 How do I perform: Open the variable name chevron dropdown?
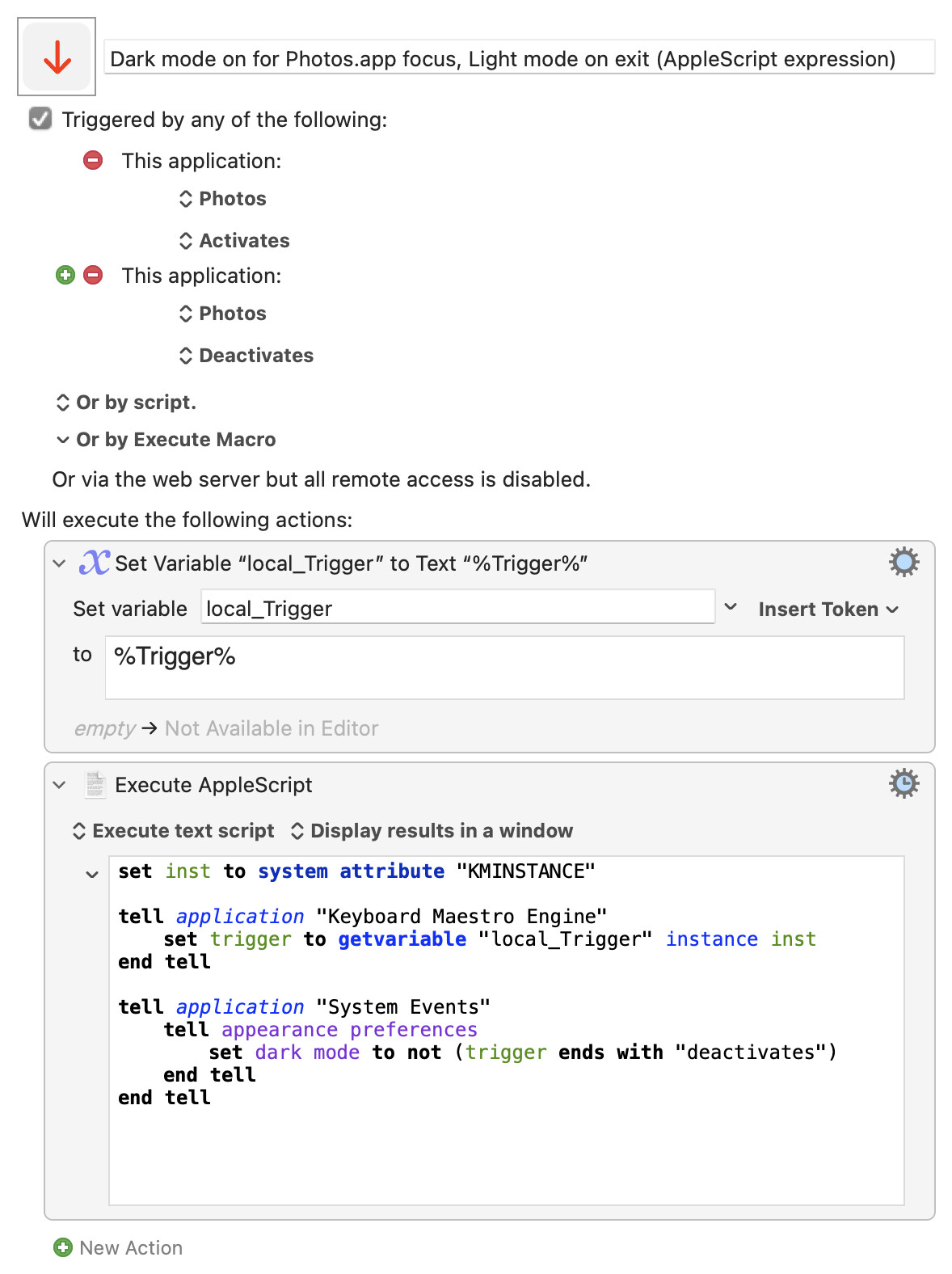731,607
